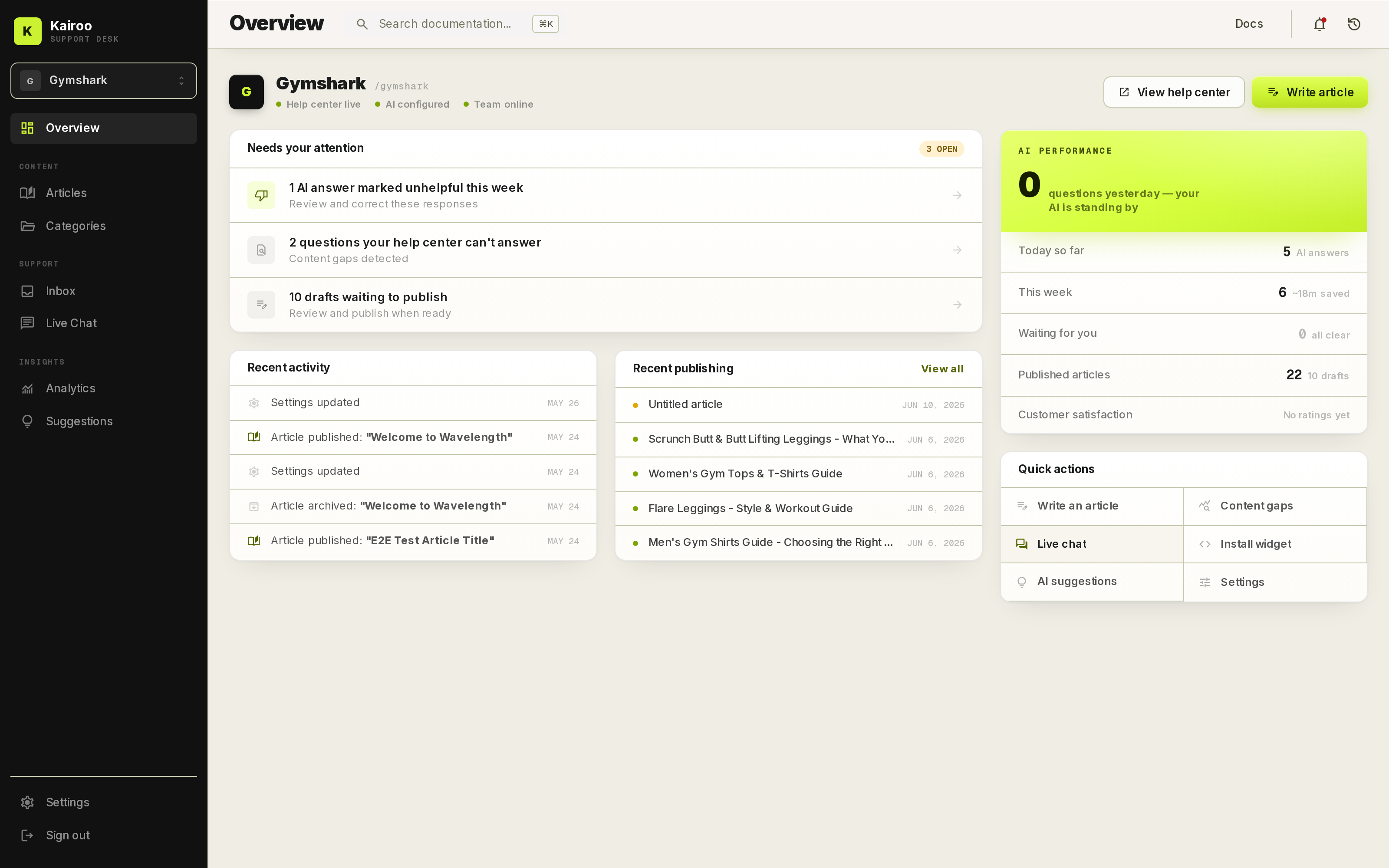
Task: Open the history clock icon
Action: tap(1354, 24)
